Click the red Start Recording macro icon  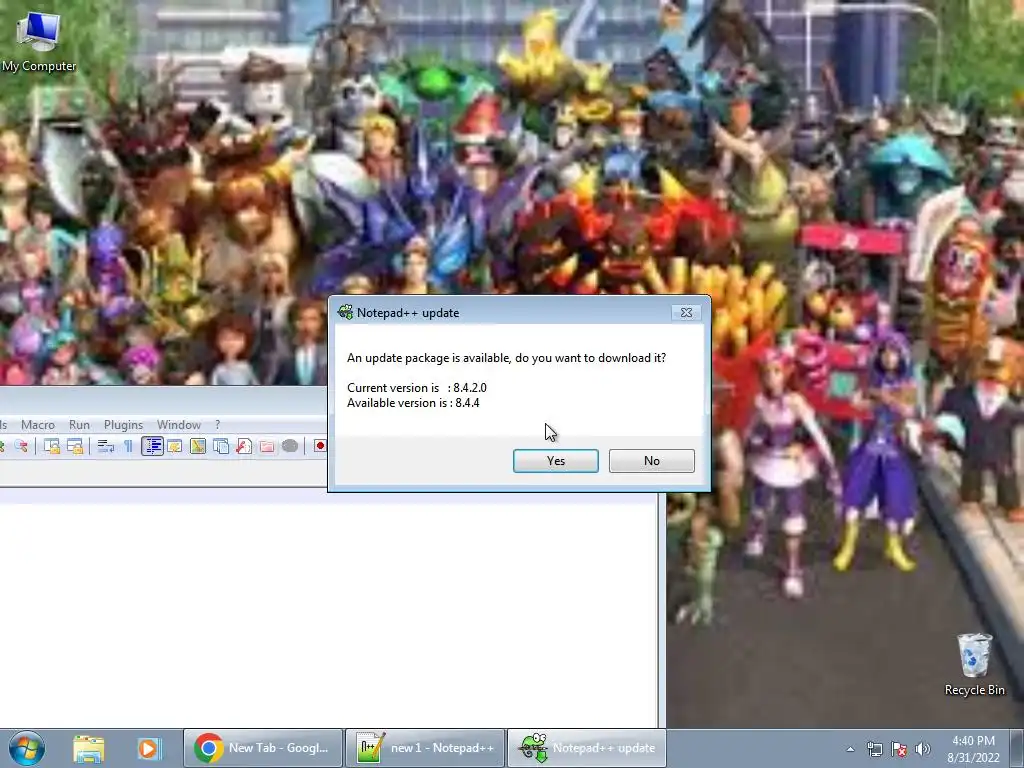tap(319, 446)
